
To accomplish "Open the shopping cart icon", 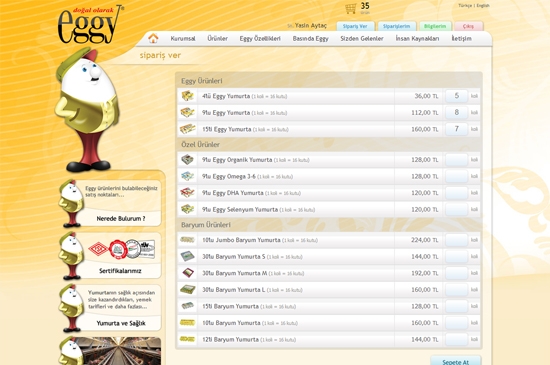I will 350,8.
